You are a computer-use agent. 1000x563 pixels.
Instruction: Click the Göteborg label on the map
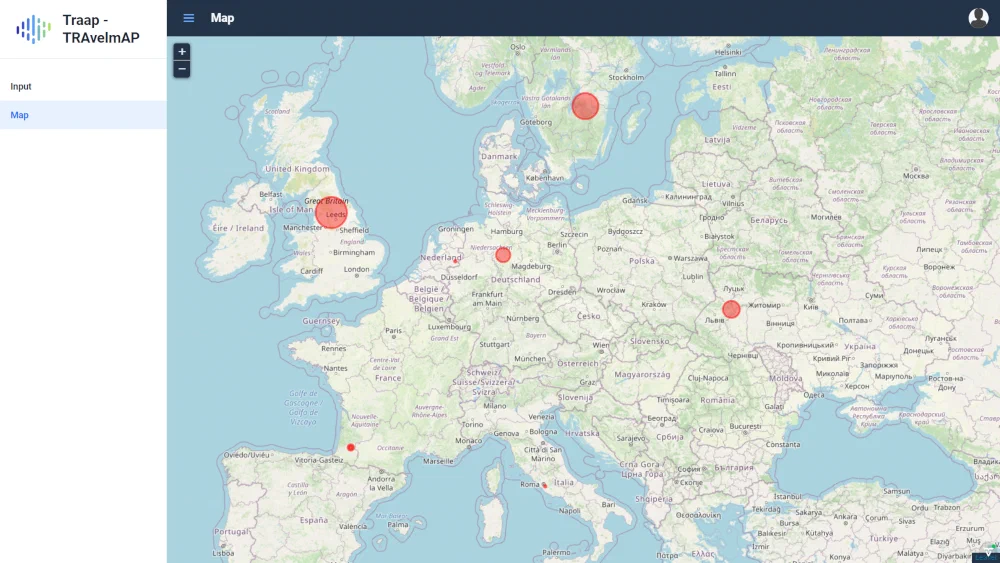point(536,122)
